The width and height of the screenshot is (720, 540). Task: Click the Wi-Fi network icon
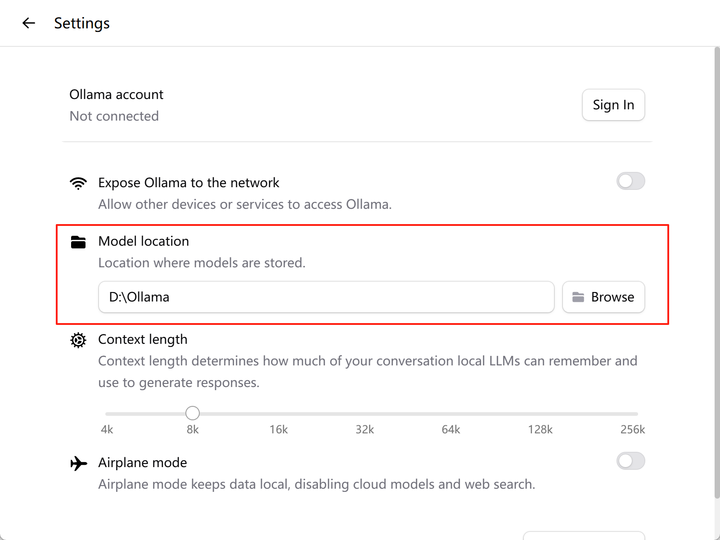78,183
